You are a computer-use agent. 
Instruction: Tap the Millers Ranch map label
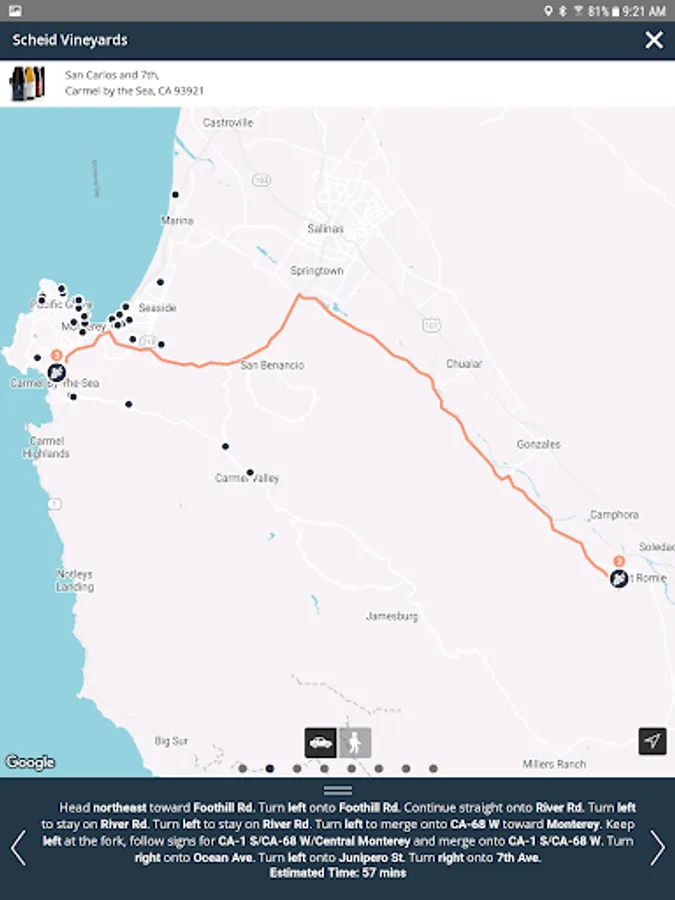tap(554, 764)
